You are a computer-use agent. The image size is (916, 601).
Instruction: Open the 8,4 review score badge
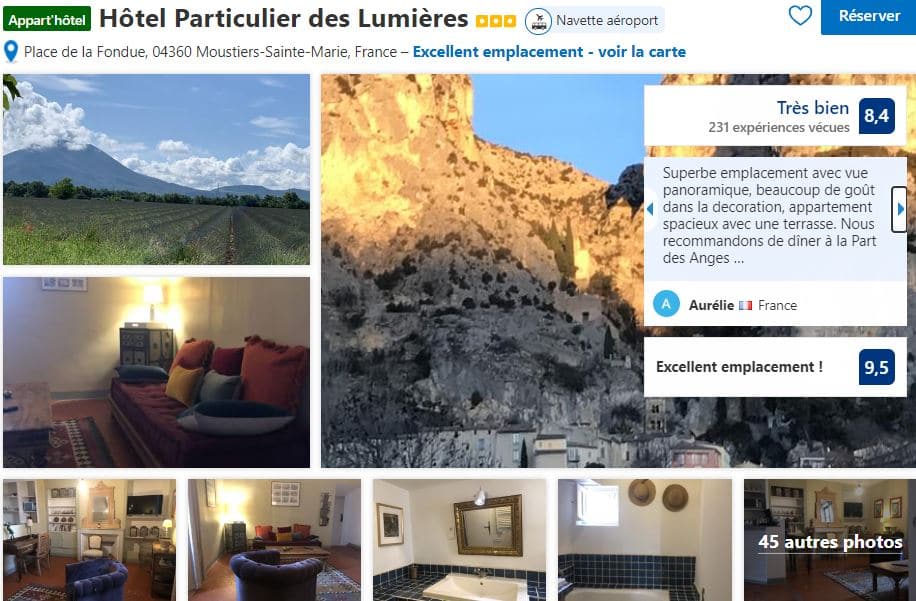[876, 116]
